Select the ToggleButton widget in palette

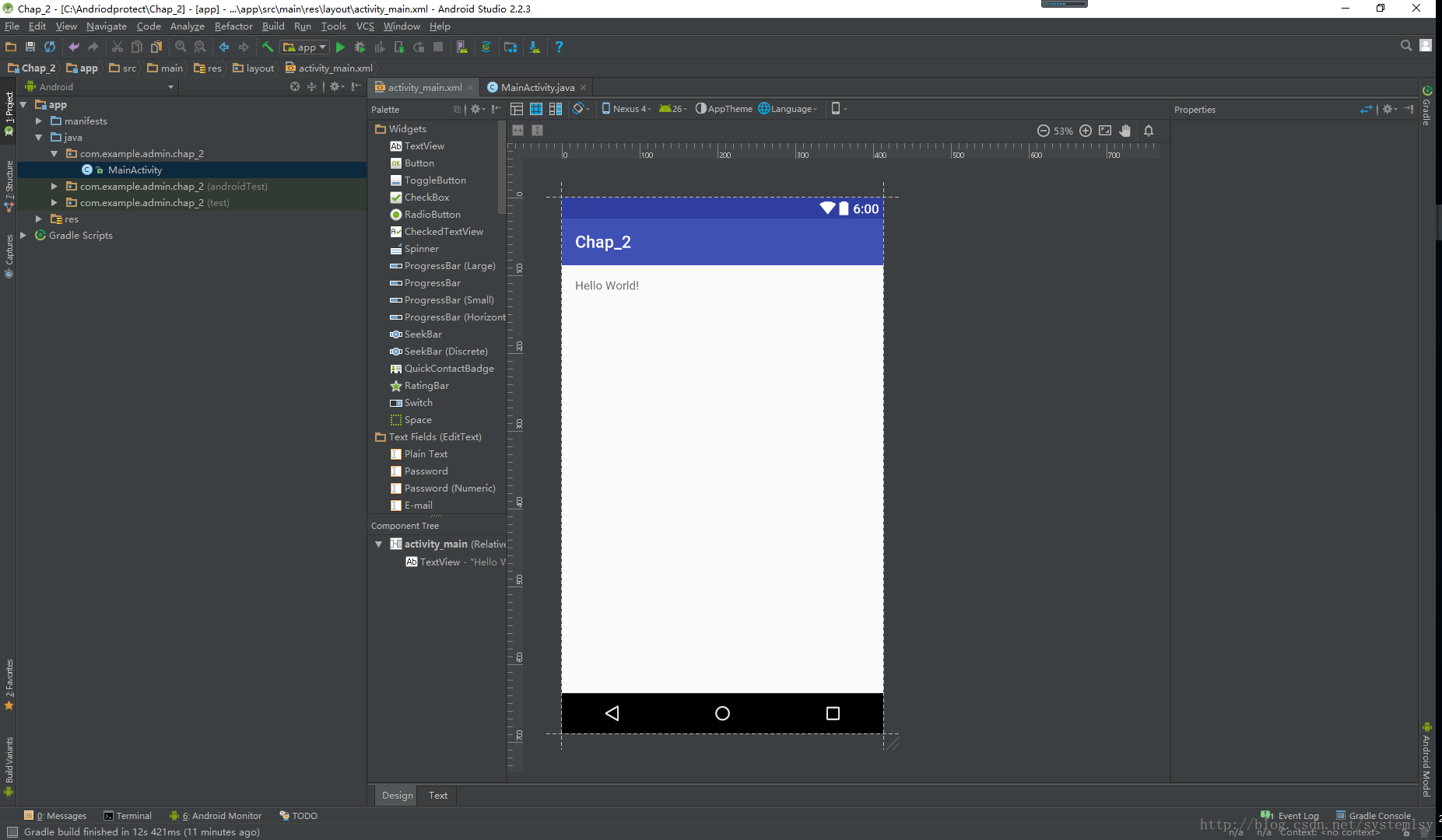pyautogui.click(x=435, y=180)
